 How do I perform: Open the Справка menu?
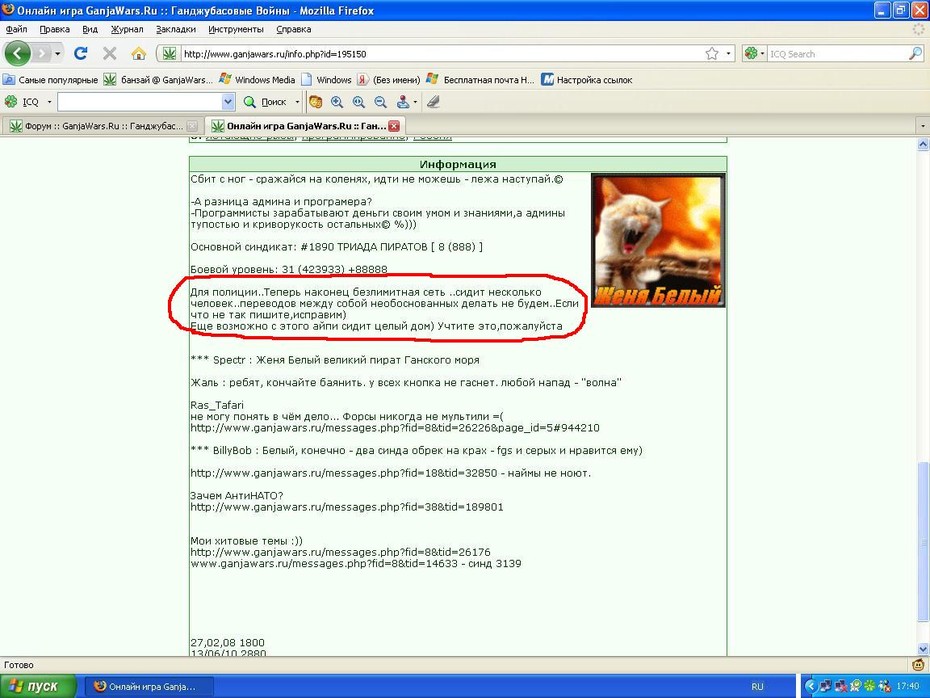294,29
